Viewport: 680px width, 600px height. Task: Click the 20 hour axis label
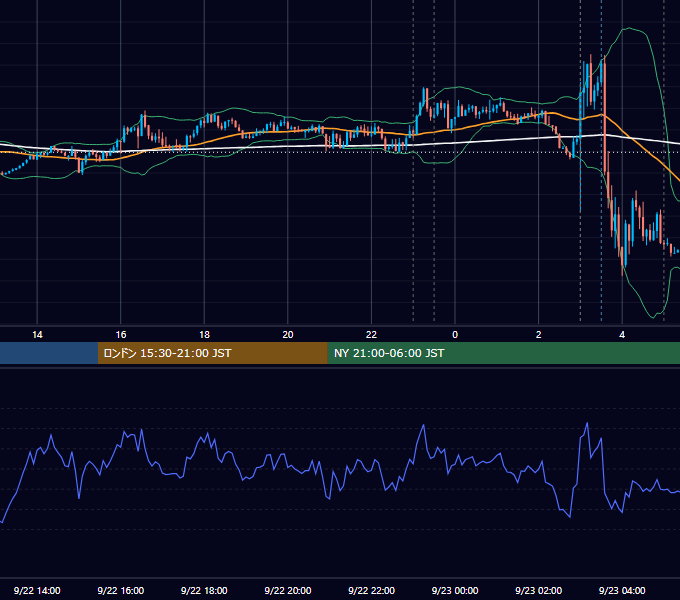pyautogui.click(x=288, y=335)
